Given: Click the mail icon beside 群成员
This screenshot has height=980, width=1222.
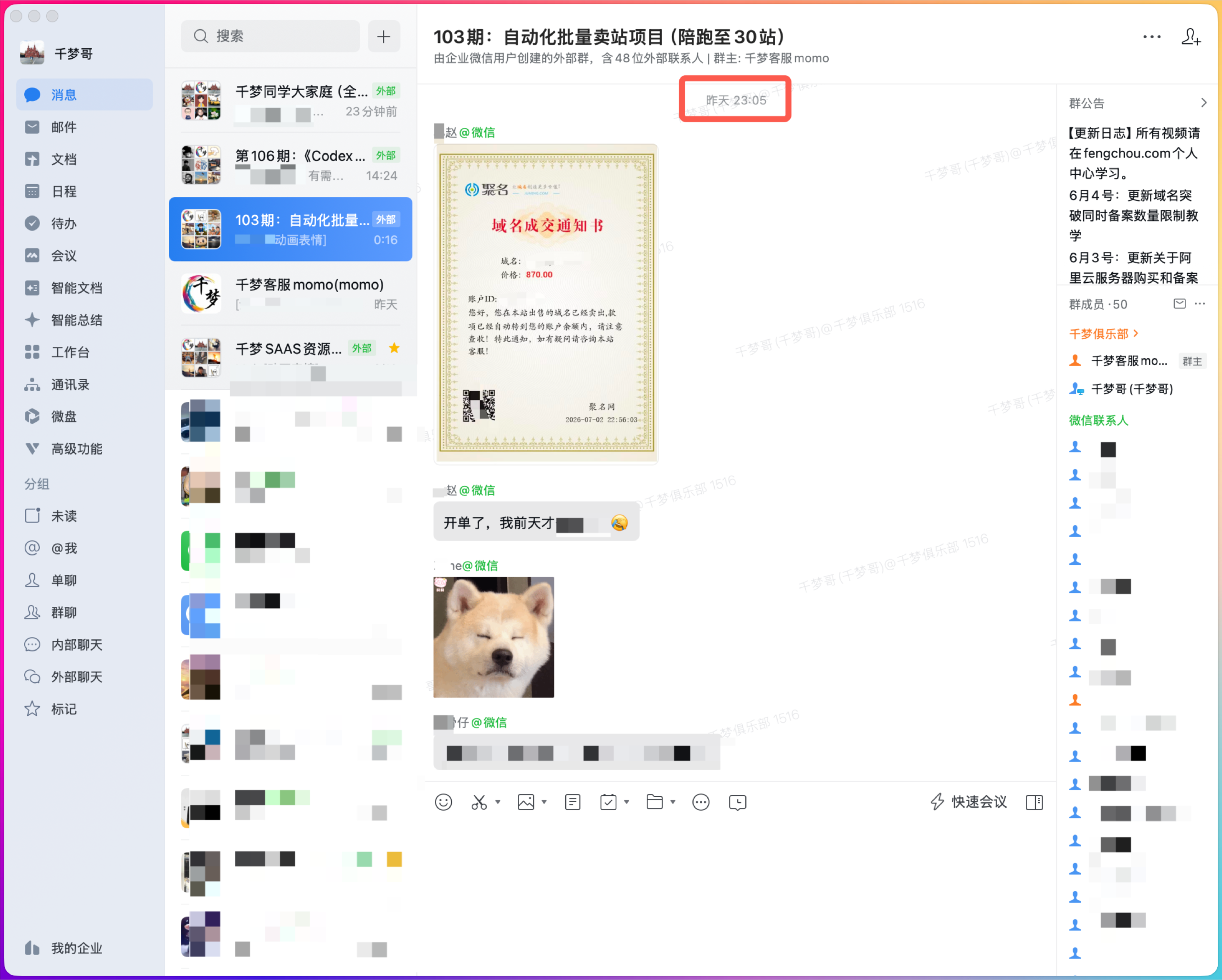Looking at the screenshot, I should pyautogui.click(x=1180, y=303).
